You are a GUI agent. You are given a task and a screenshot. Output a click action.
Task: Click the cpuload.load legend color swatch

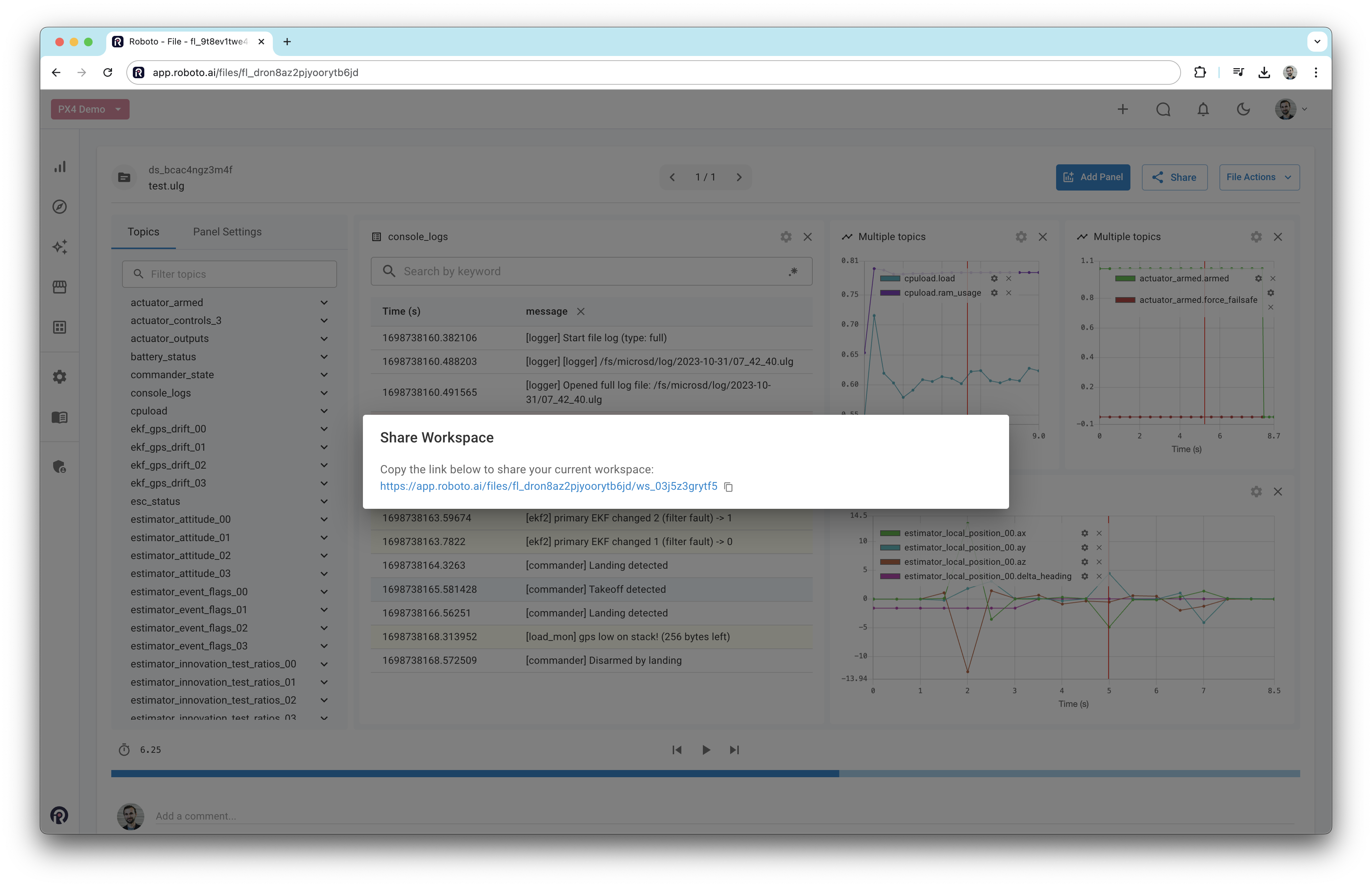click(890, 279)
